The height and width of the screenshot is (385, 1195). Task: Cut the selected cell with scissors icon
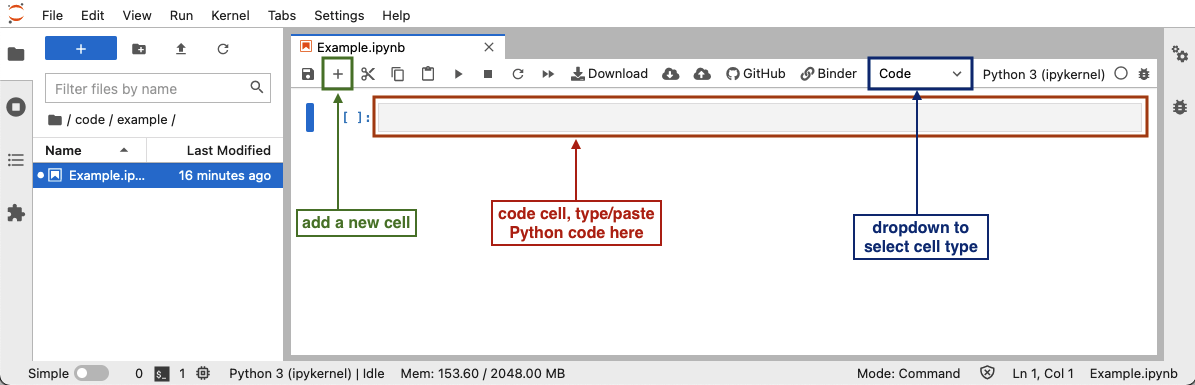(368, 74)
